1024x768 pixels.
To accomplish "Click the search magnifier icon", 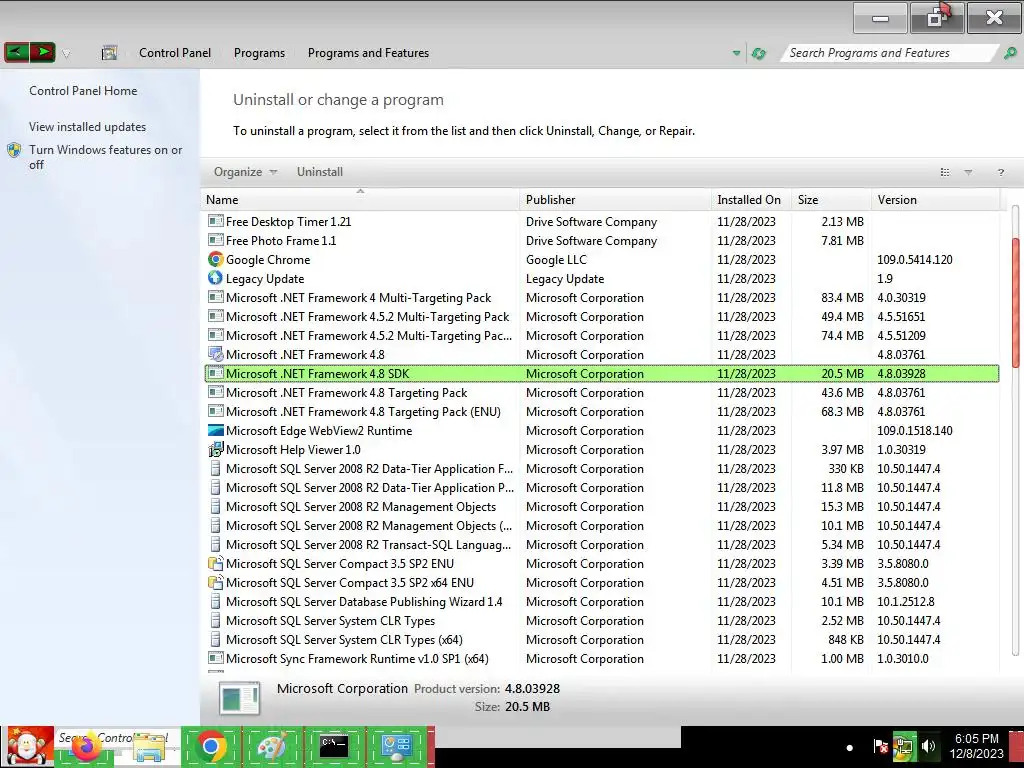I will pyautogui.click(x=1010, y=53).
